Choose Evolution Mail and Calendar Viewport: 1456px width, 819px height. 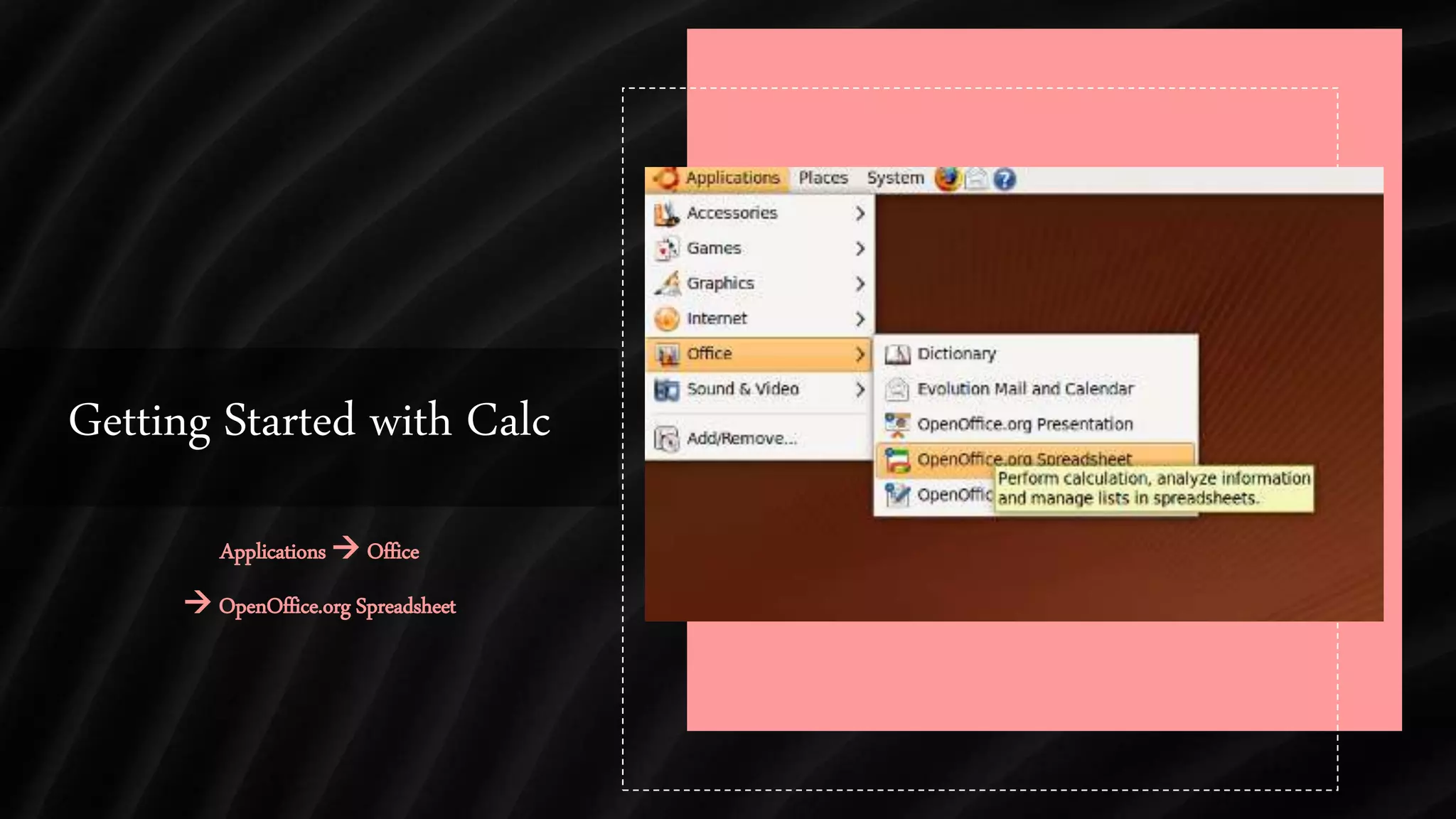1024,389
